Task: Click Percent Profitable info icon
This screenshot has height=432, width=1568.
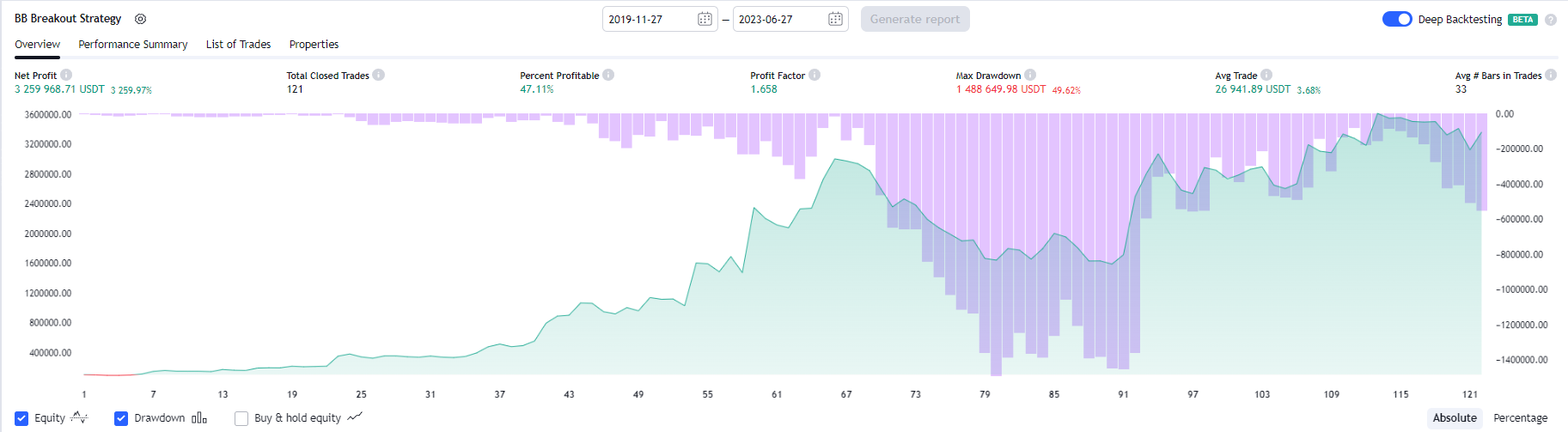Action: pyautogui.click(x=608, y=75)
